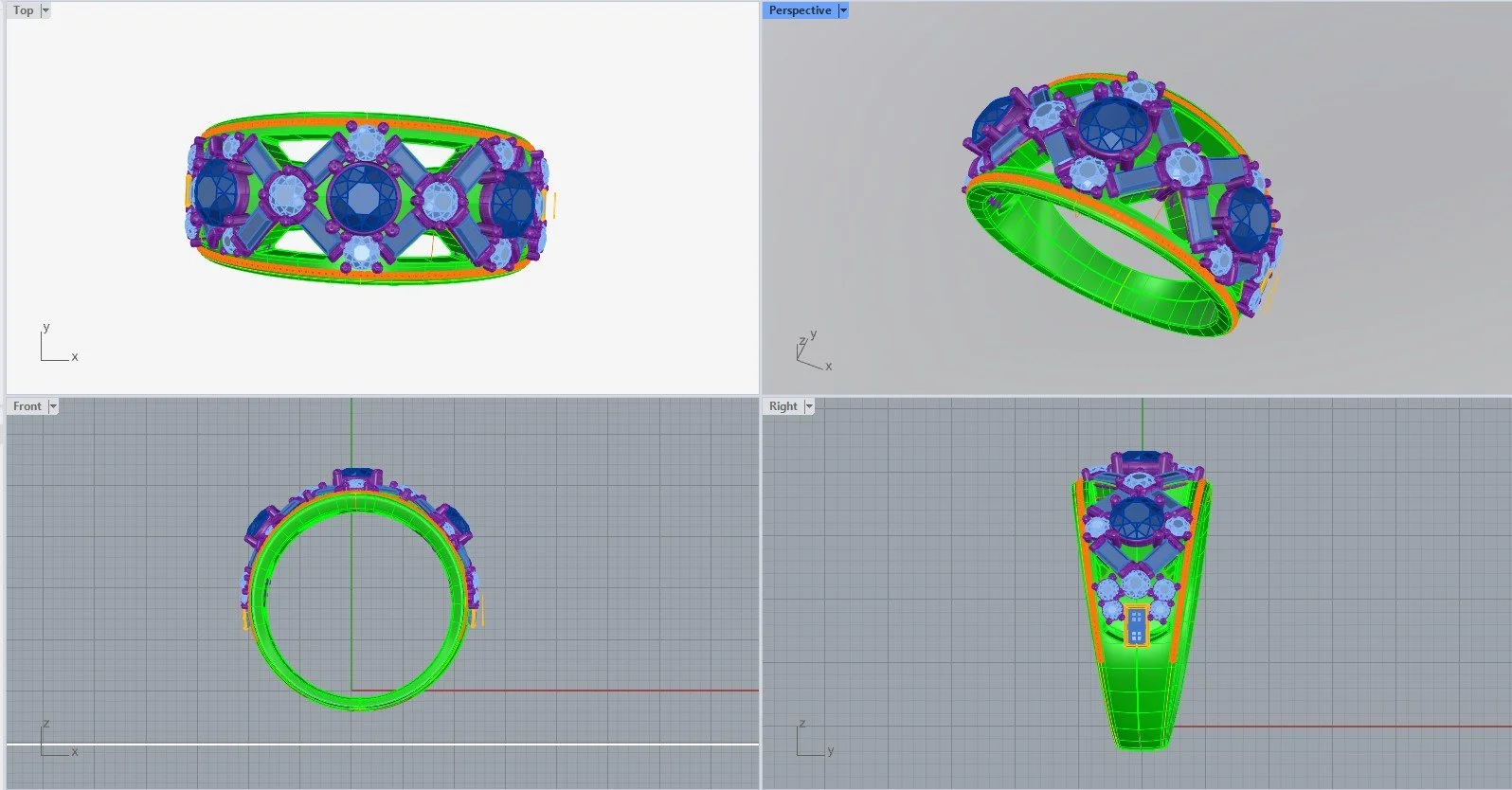Open the Top viewport dropdown arrow

click(x=45, y=10)
